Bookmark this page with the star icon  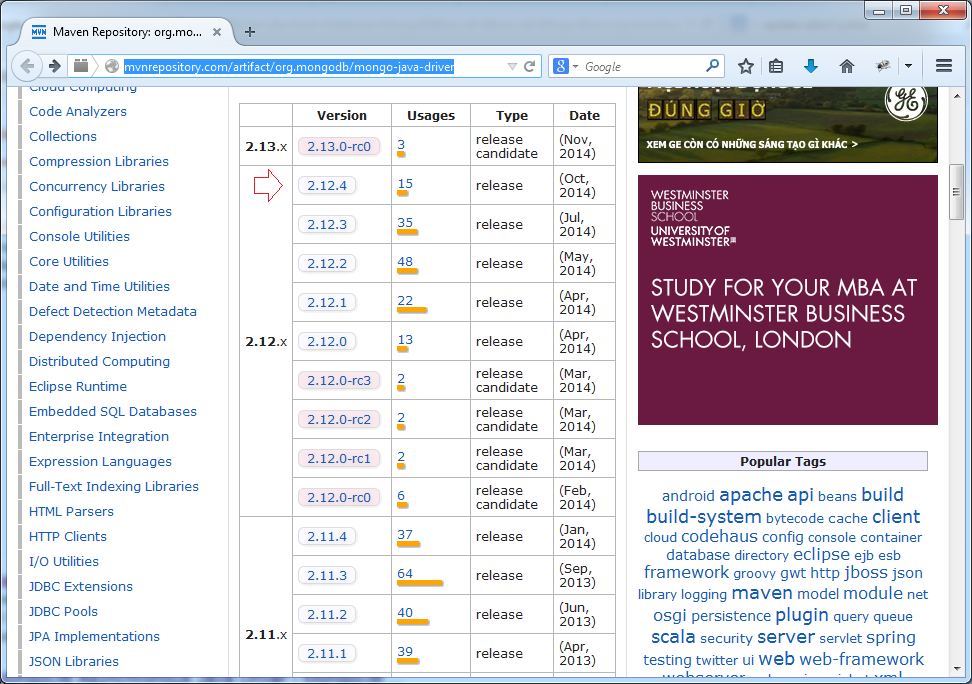click(x=746, y=66)
